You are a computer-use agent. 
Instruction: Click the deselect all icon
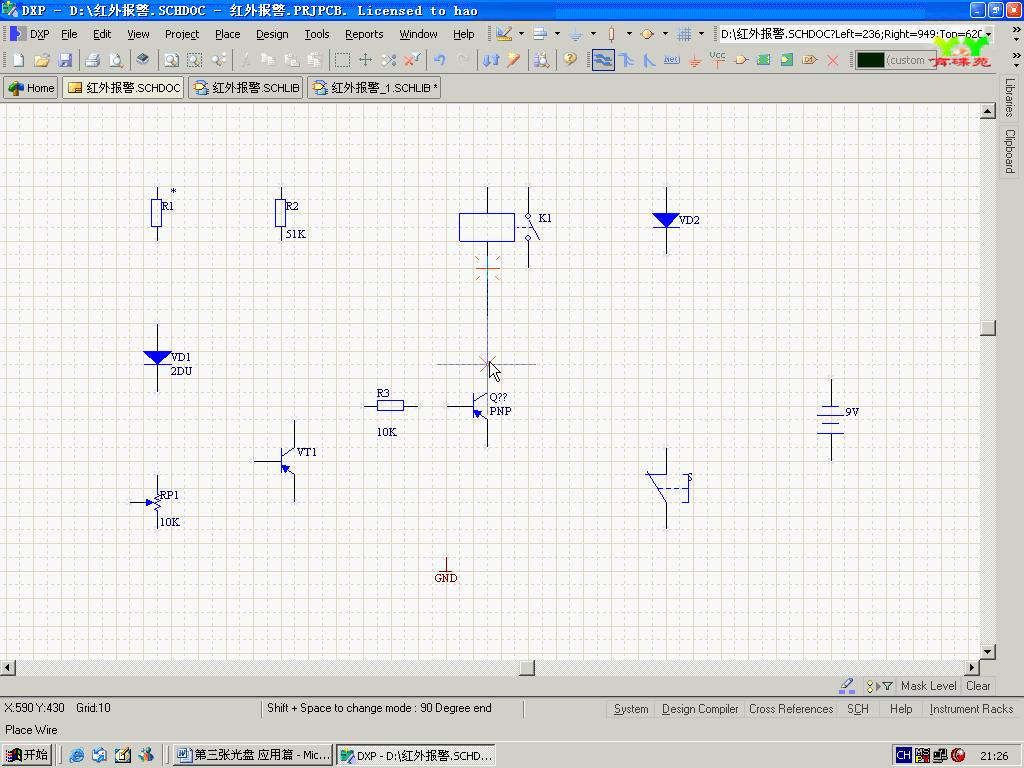(x=389, y=60)
